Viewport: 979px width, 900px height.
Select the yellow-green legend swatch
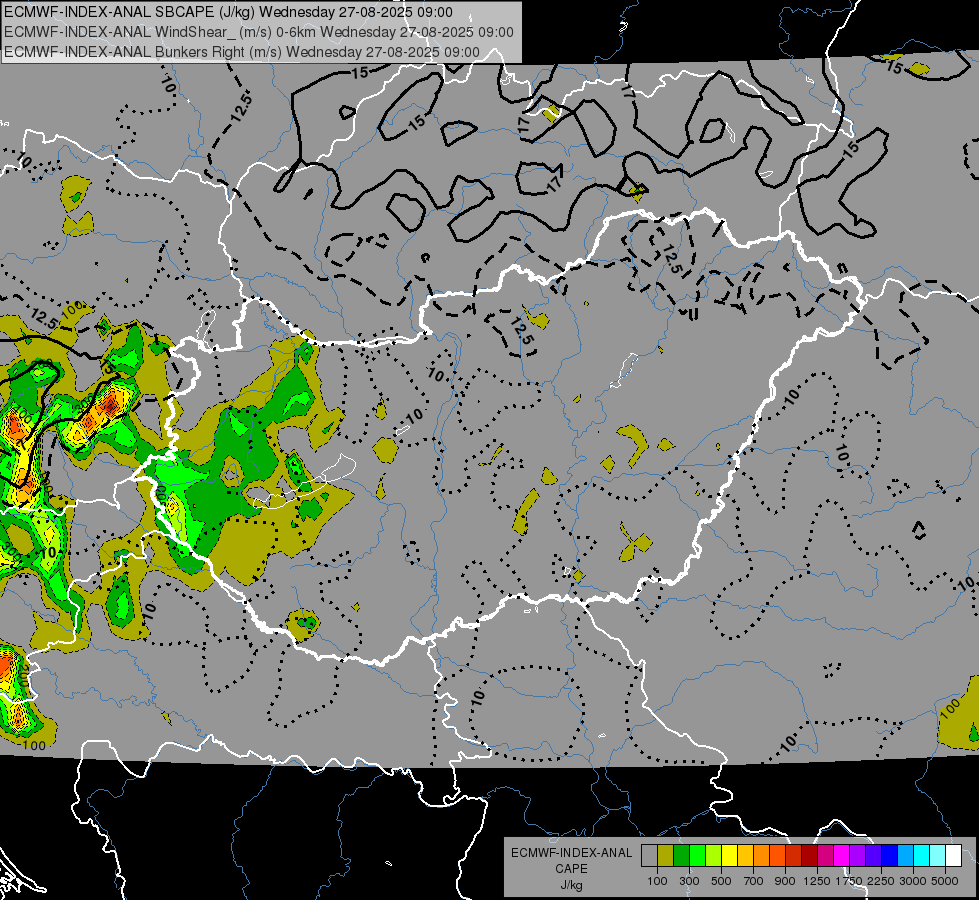(713, 856)
